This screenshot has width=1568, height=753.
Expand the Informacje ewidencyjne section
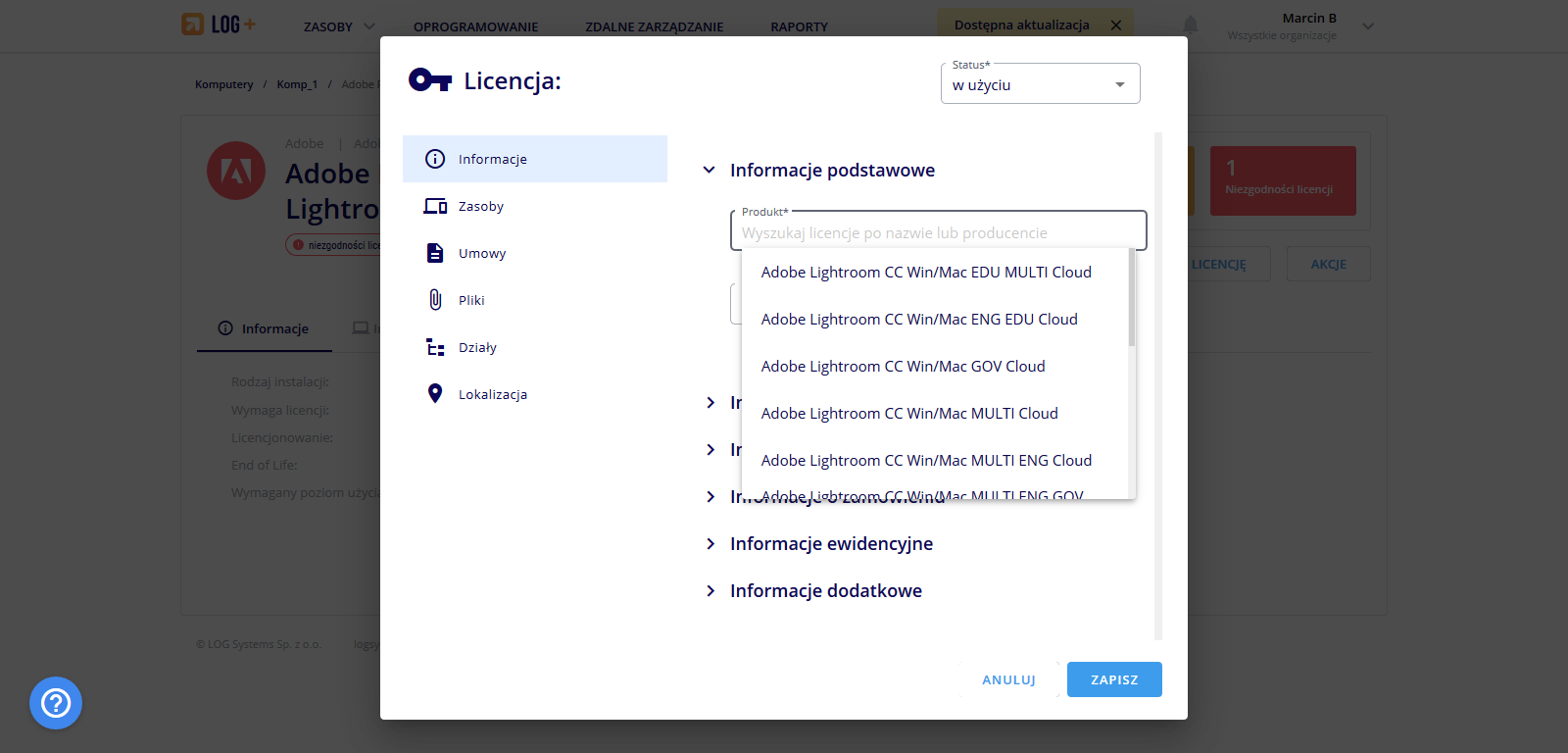(710, 544)
